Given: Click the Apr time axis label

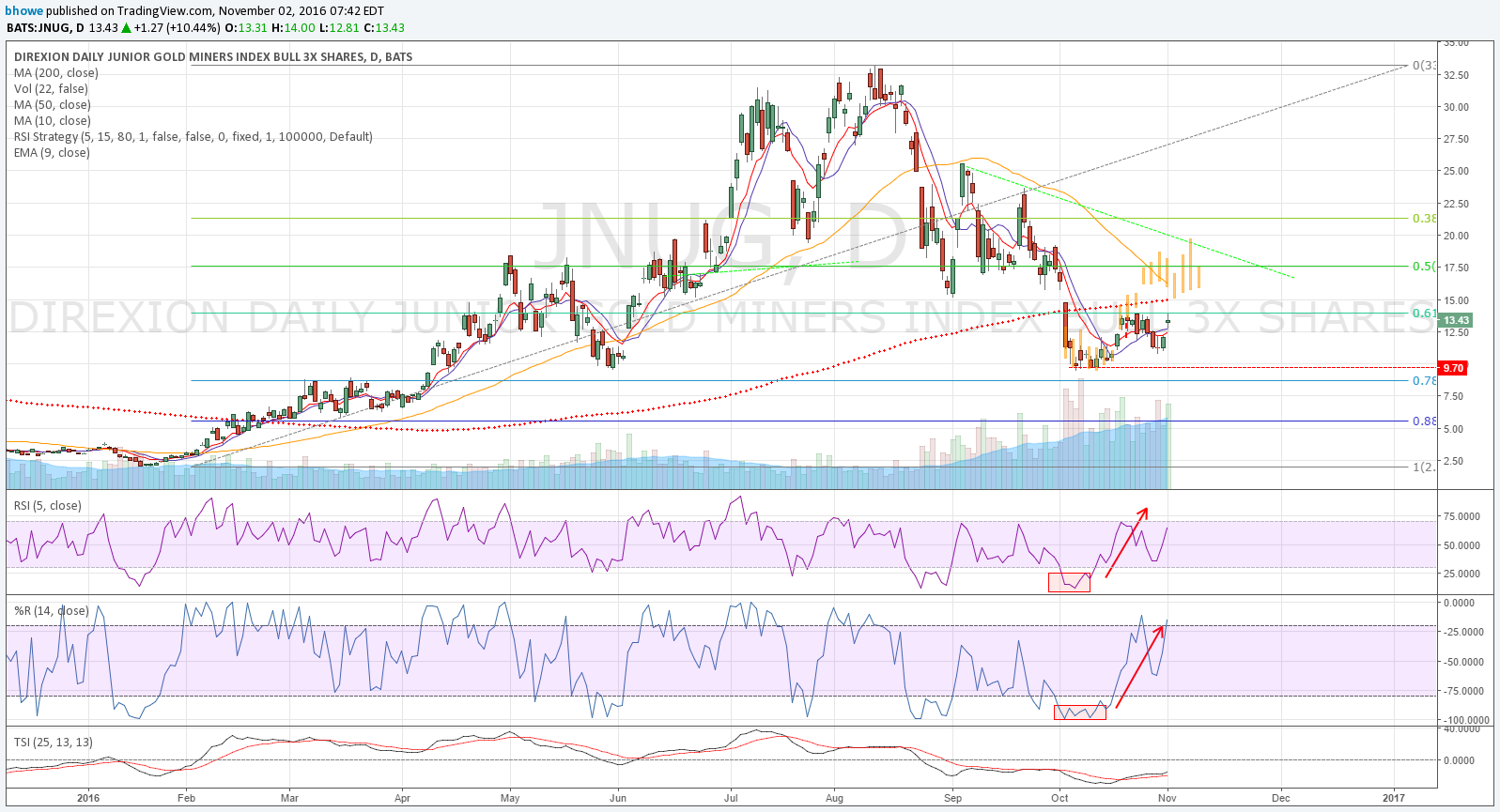Looking at the screenshot, I should click(402, 798).
